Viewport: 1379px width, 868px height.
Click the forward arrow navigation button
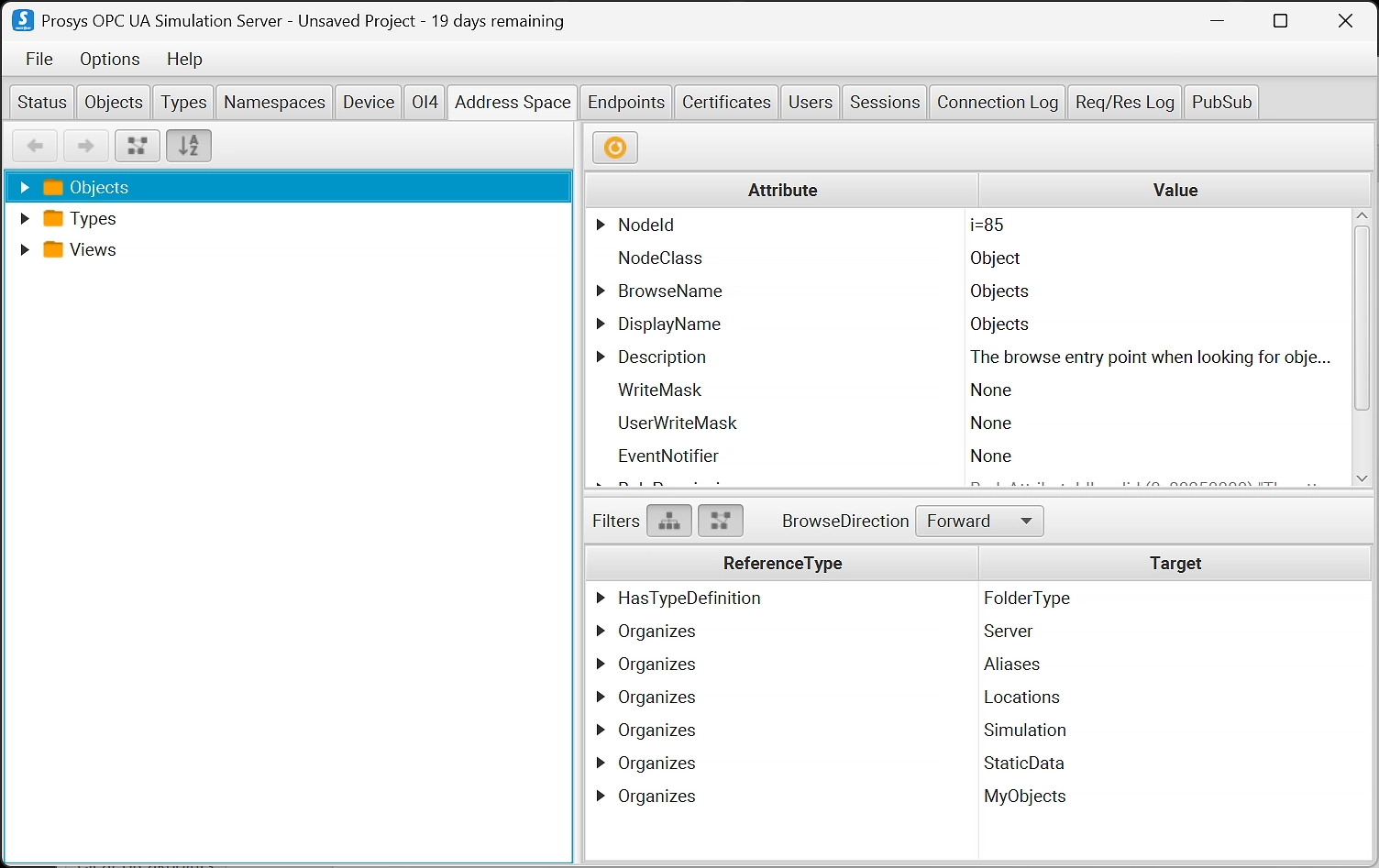(86, 146)
